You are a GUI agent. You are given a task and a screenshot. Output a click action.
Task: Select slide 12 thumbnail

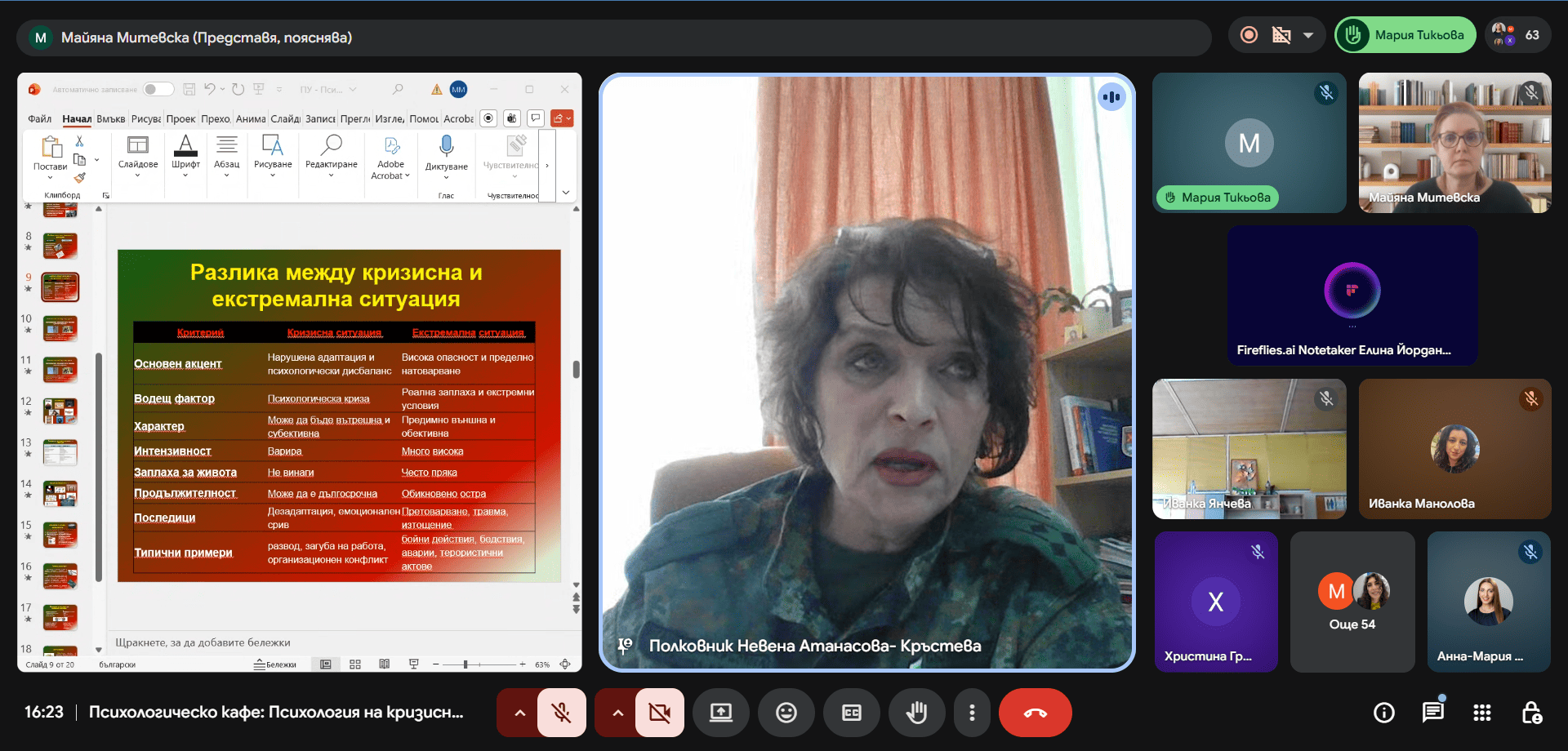pos(60,411)
